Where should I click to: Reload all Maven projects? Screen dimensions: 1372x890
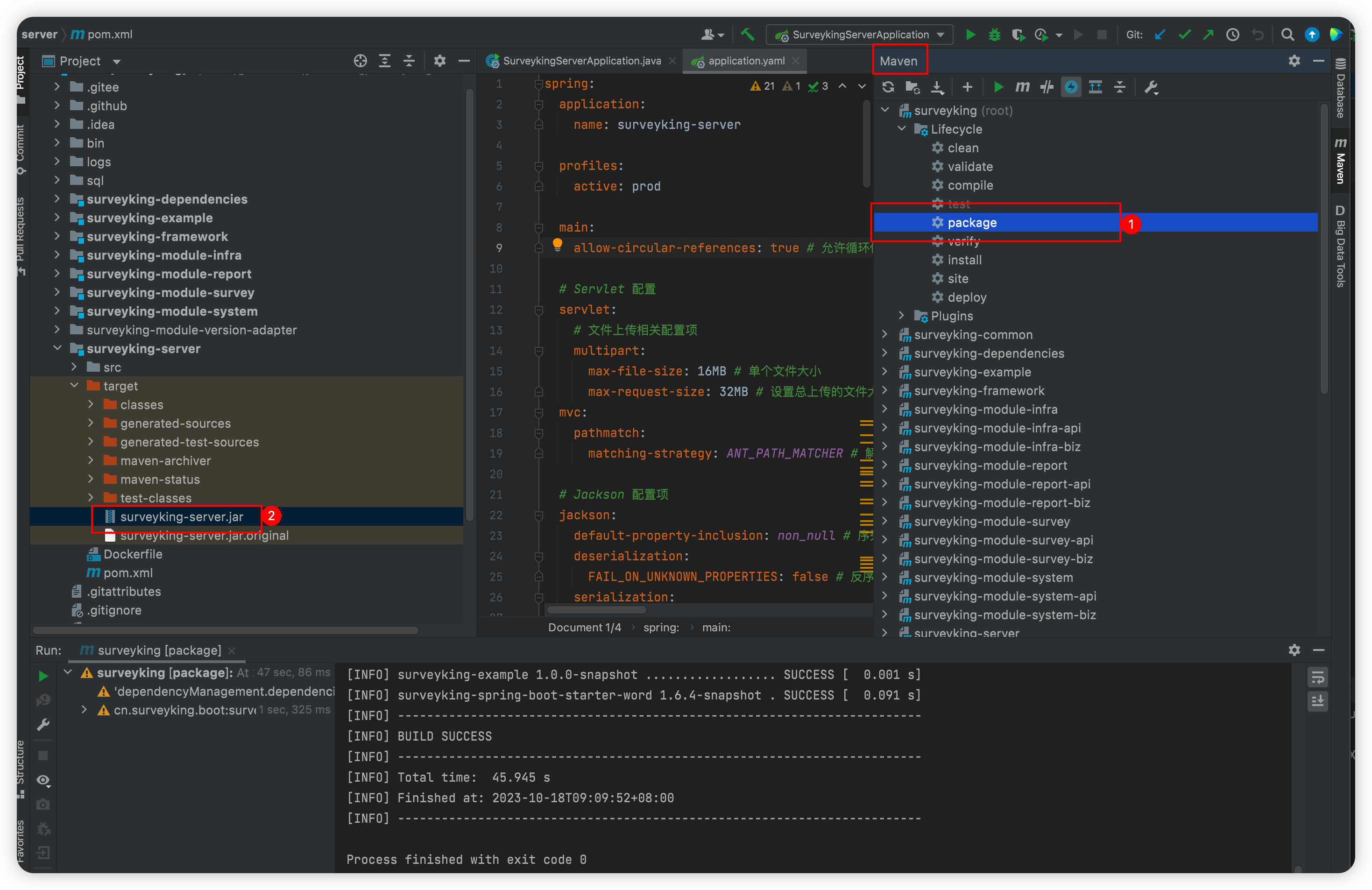(888, 87)
